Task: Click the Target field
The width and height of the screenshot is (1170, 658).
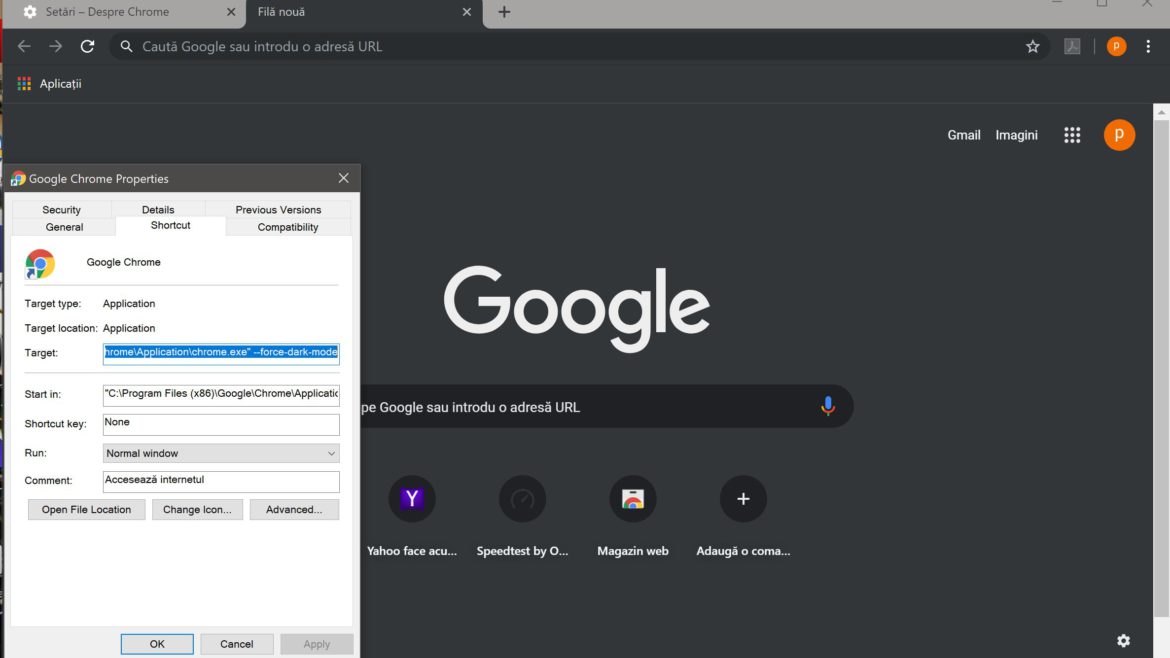Action: point(221,353)
